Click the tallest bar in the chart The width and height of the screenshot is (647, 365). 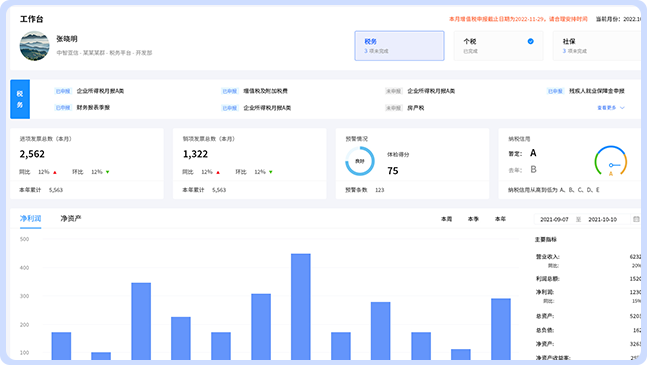[x=301, y=307]
